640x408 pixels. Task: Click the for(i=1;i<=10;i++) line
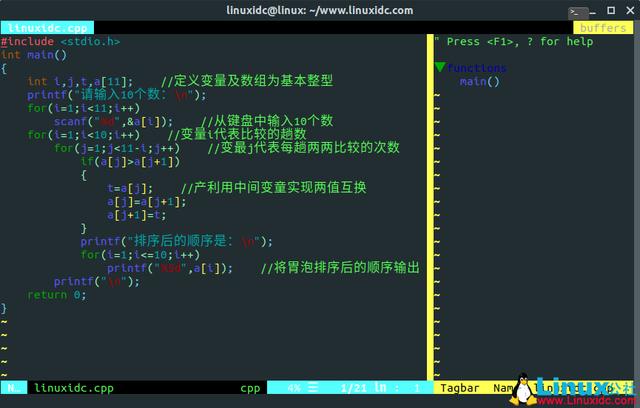pyautogui.click(x=140, y=255)
